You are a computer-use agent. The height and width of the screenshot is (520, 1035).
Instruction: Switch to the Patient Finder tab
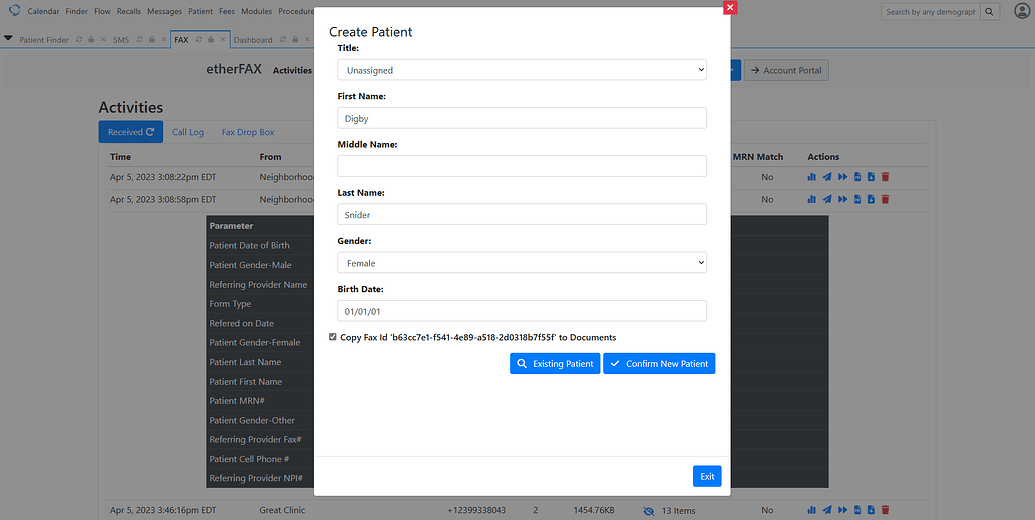(44, 40)
